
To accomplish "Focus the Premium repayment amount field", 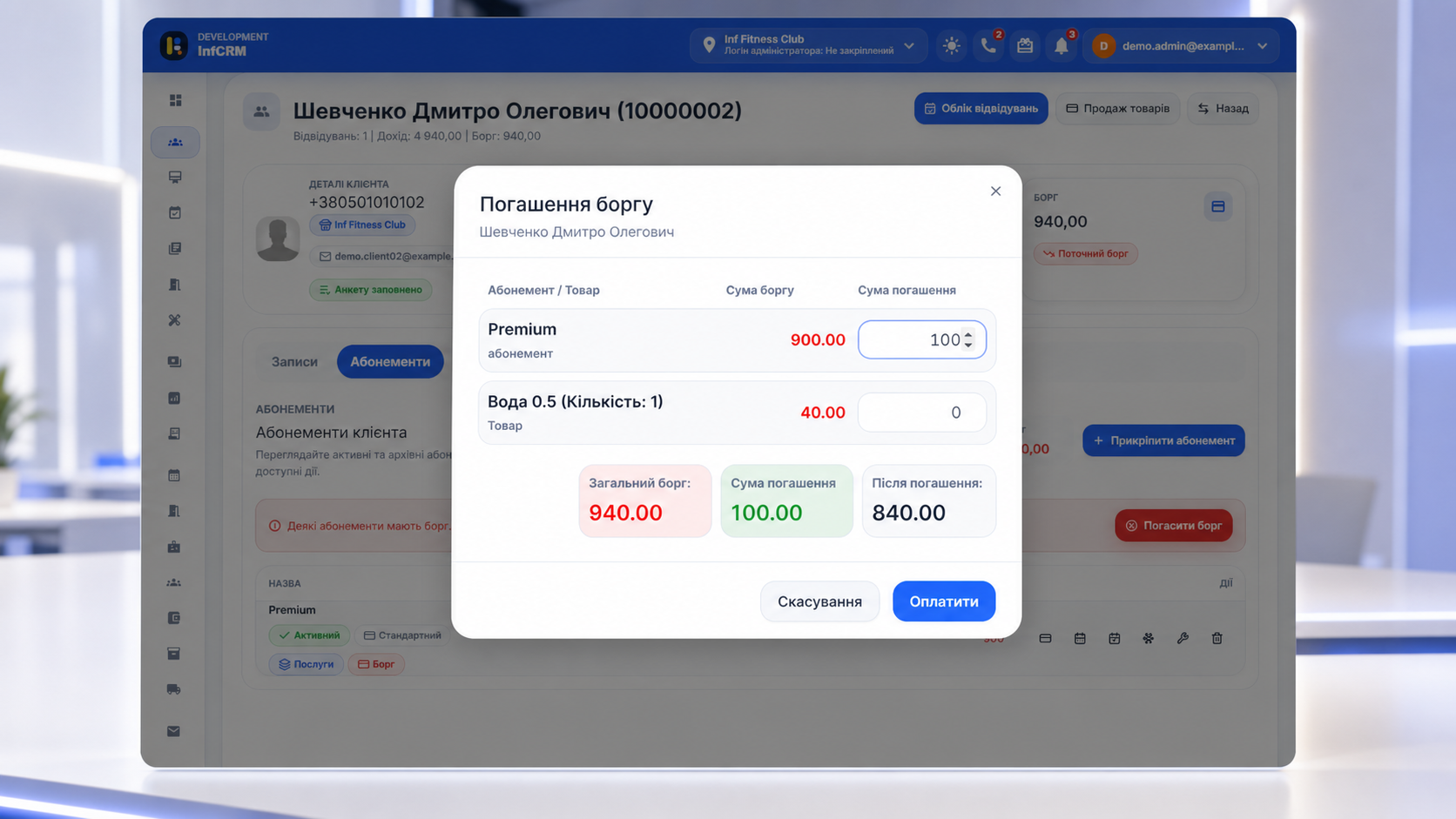I will [x=922, y=339].
